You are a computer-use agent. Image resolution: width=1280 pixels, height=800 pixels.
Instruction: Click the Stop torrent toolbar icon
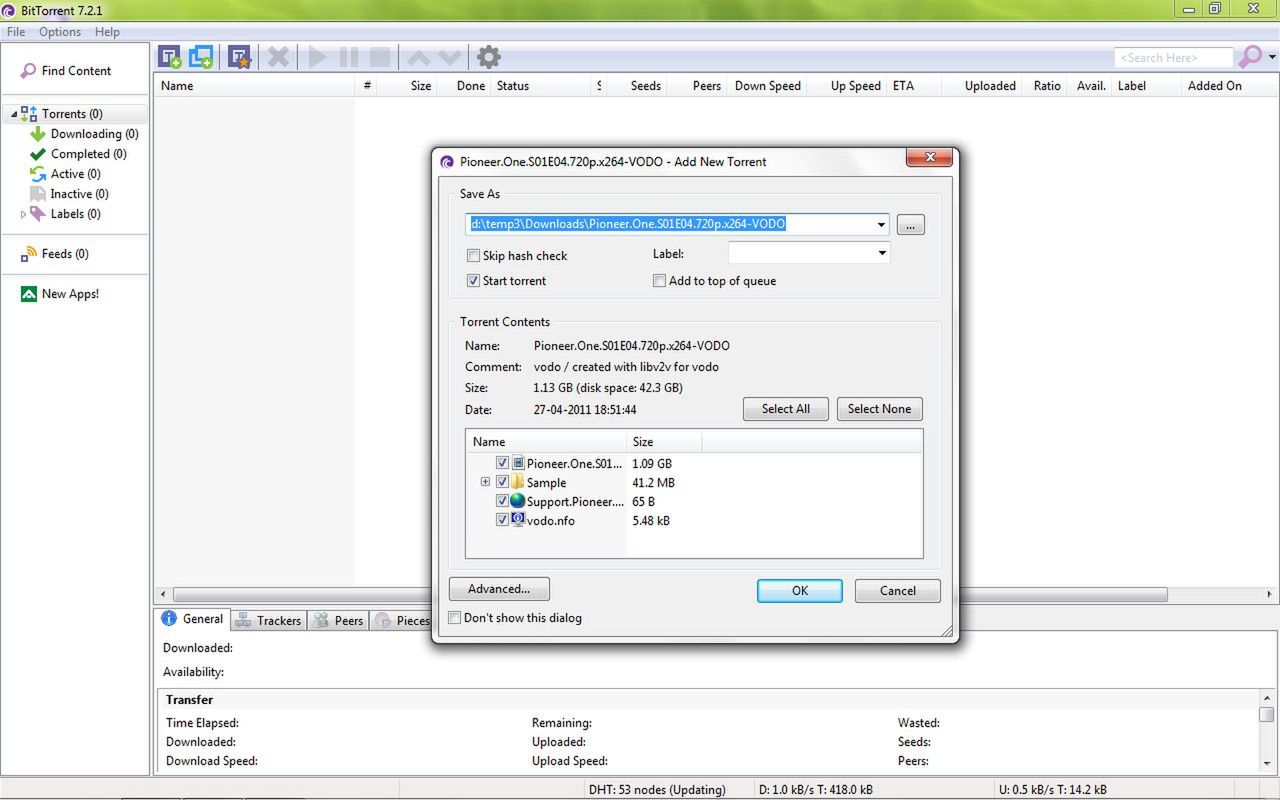[x=380, y=57]
